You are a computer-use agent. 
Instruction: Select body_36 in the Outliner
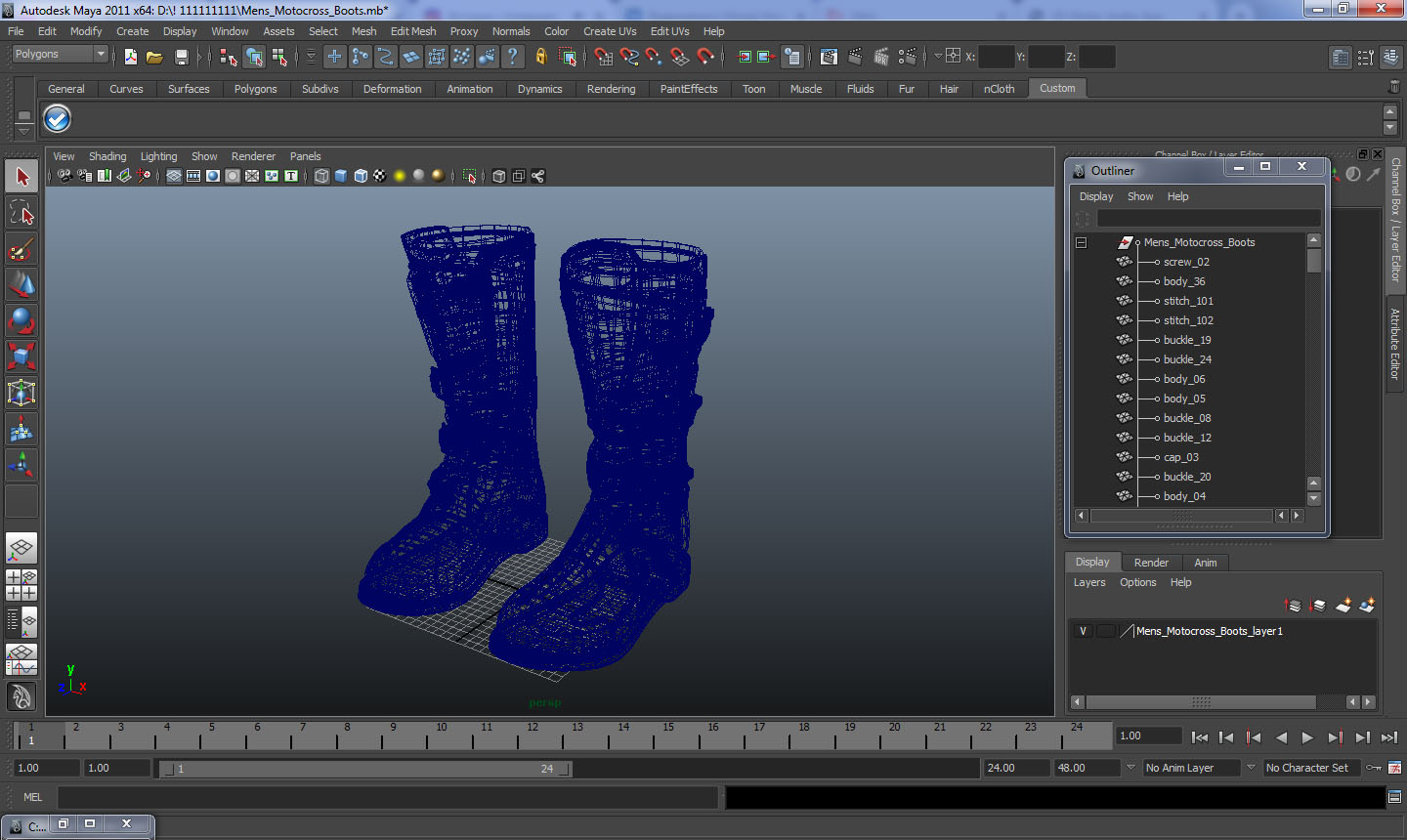[1184, 281]
